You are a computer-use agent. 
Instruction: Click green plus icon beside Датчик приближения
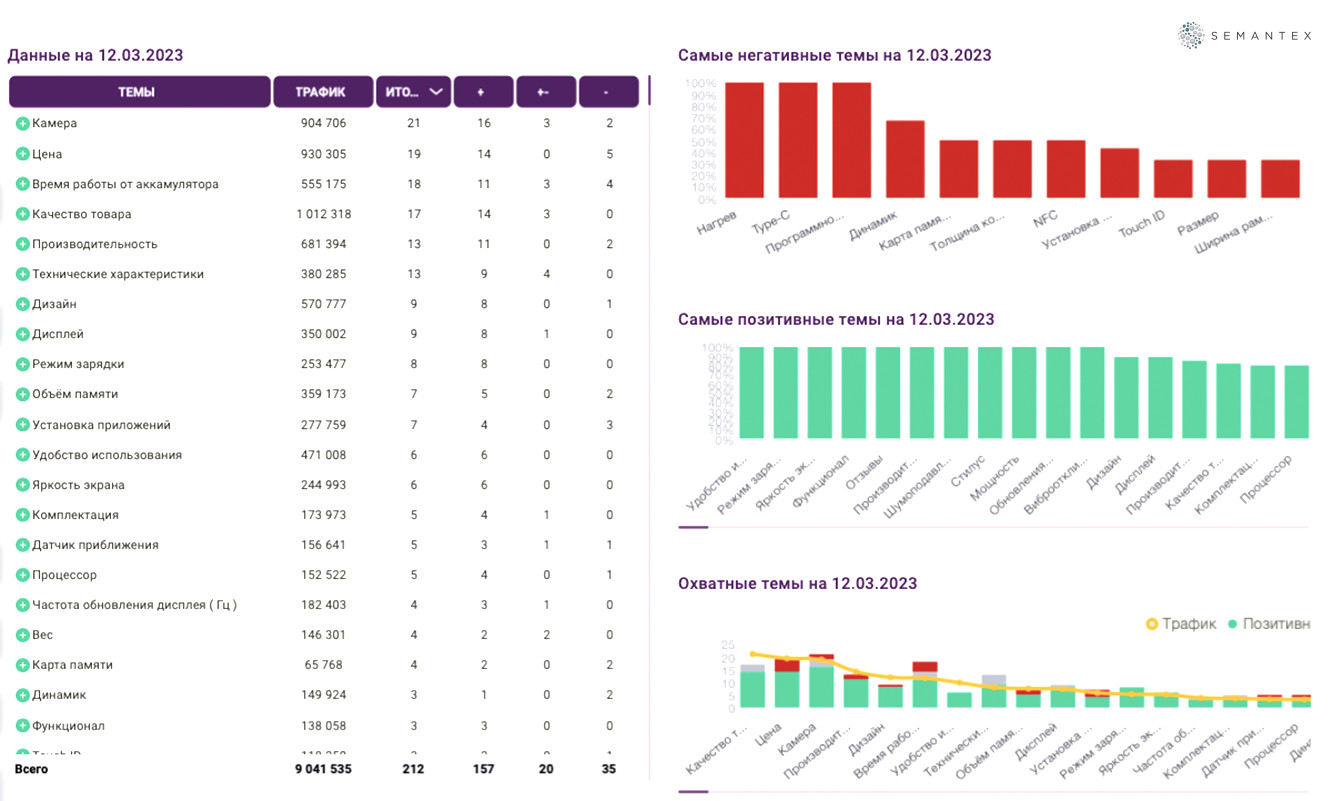[22, 545]
